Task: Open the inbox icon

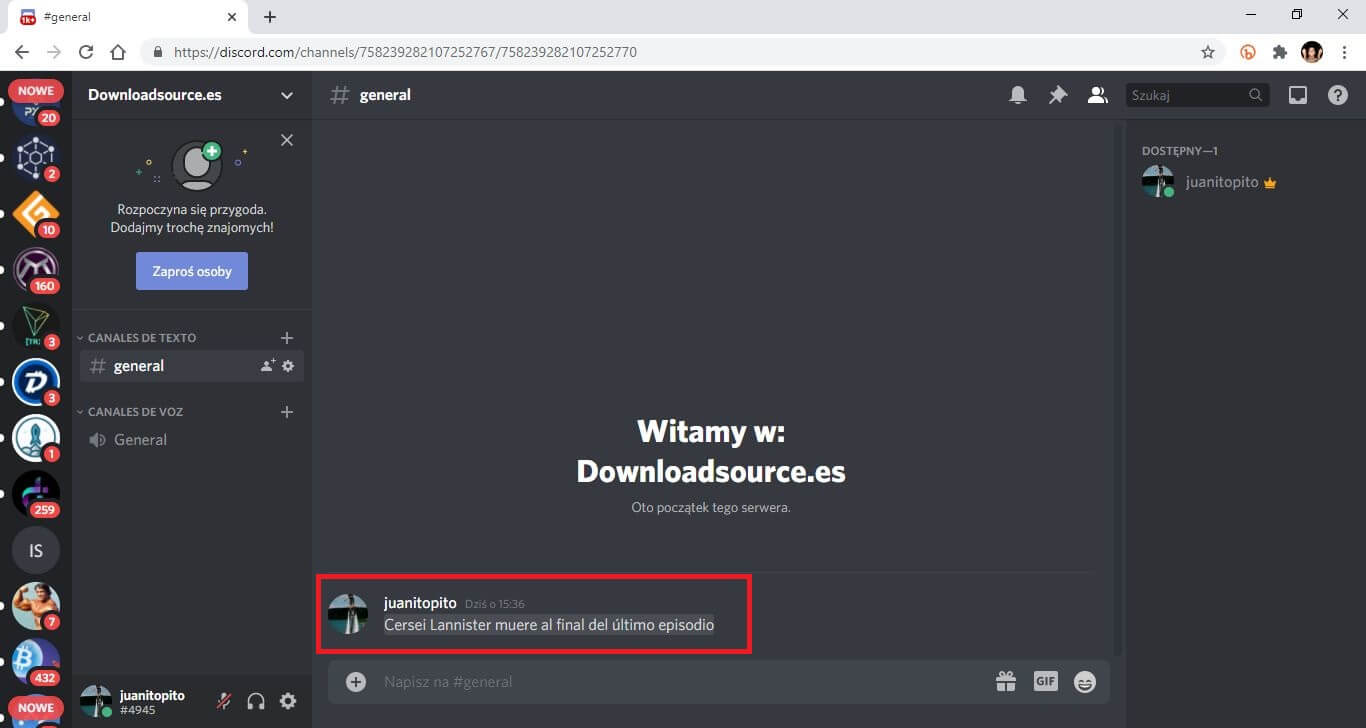Action: 1297,95
